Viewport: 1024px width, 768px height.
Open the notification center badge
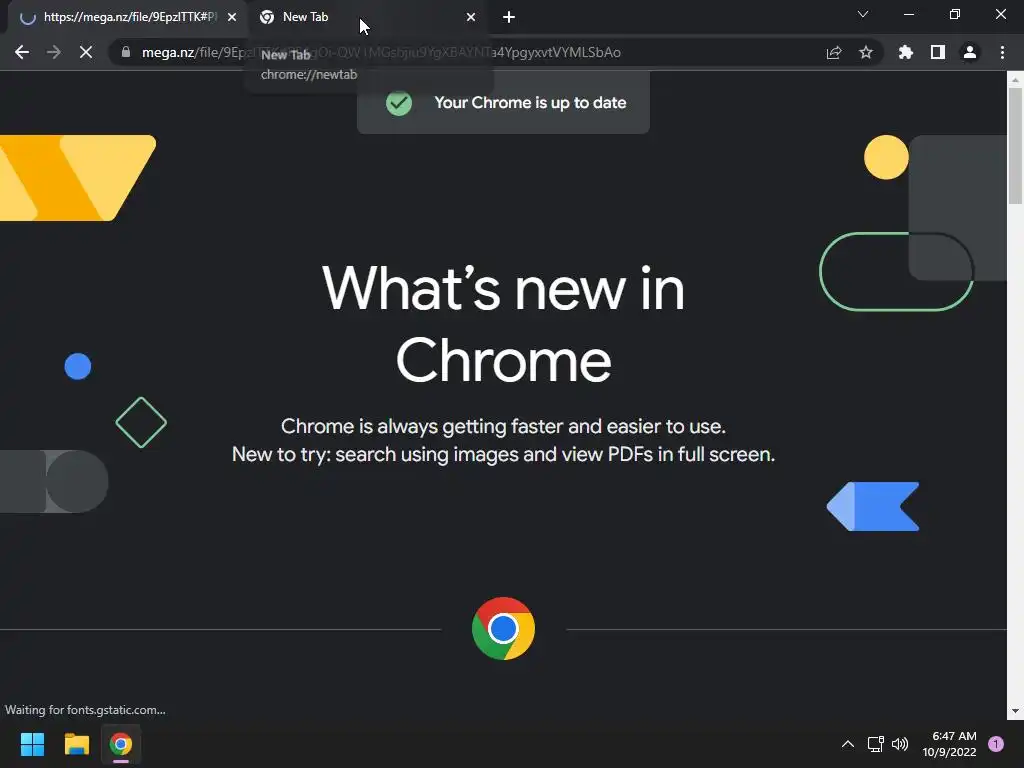(x=996, y=744)
